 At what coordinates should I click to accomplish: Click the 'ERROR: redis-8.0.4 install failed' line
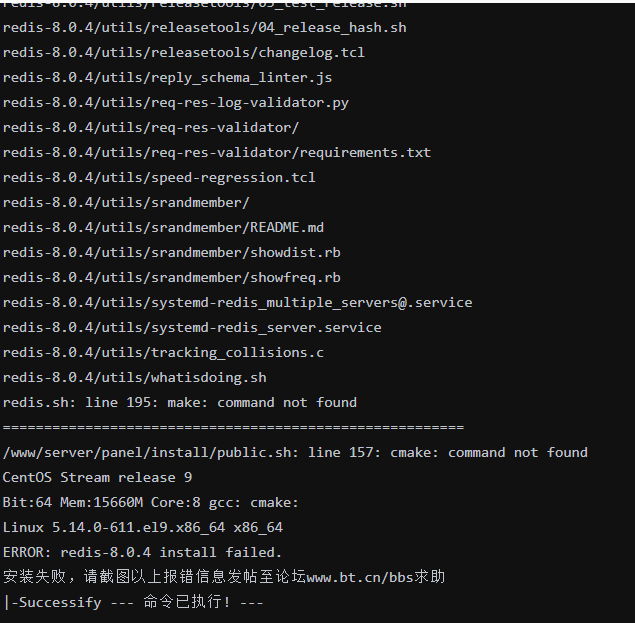coord(142,552)
